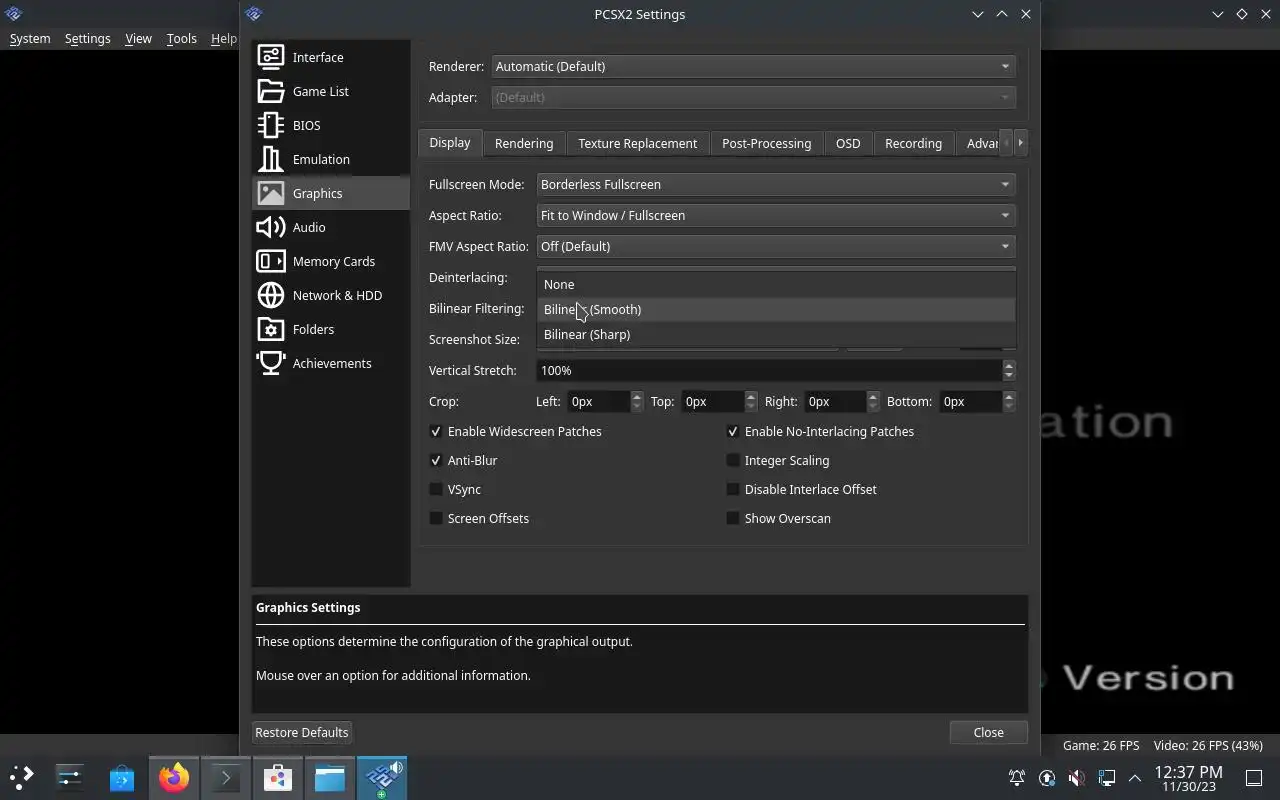Switch to the Texture Replacement tab
Image resolution: width=1280 pixels, height=800 pixels.
coord(637,143)
